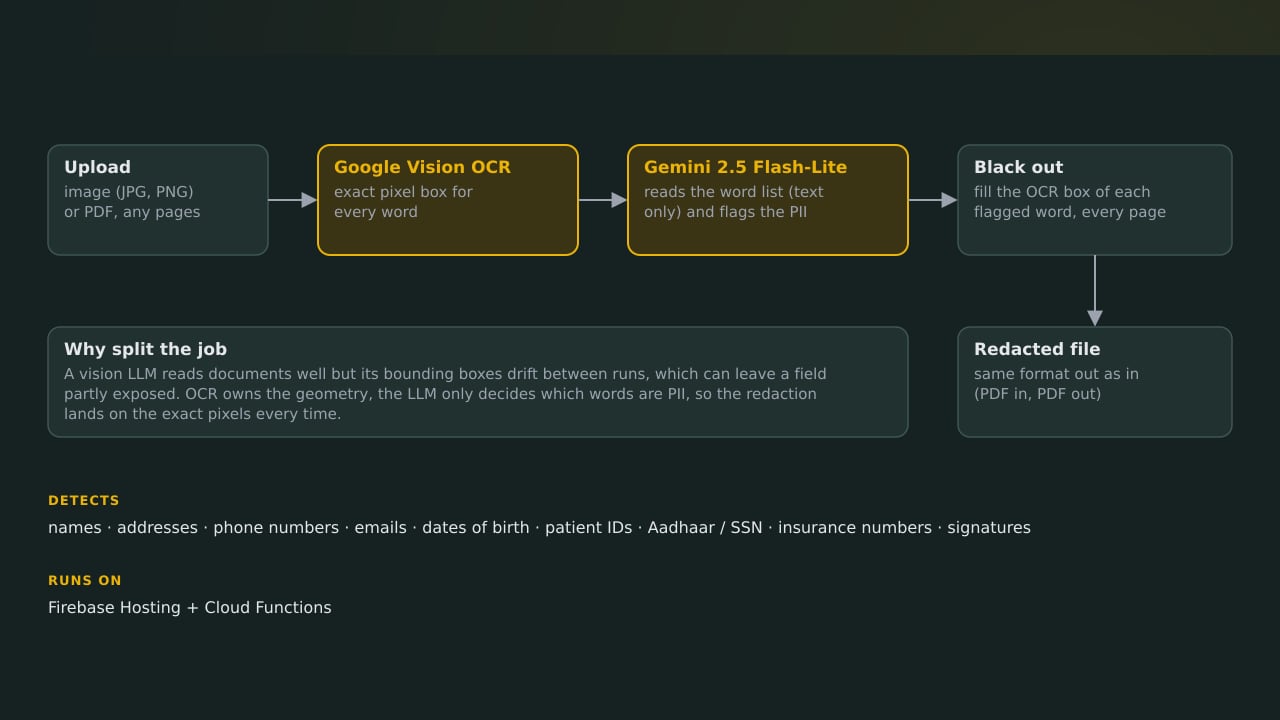Click the "or PDF, any pages" line
This screenshot has width=1280, height=720.
click(132, 212)
